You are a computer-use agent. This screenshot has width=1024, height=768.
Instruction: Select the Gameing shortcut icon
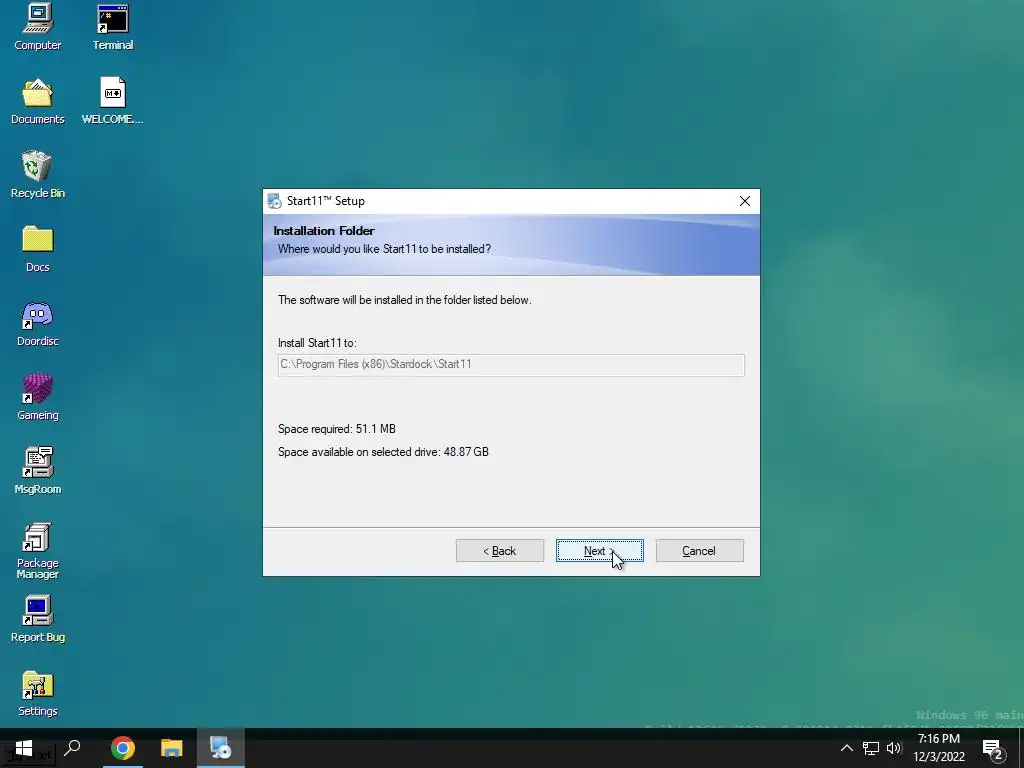click(38, 397)
